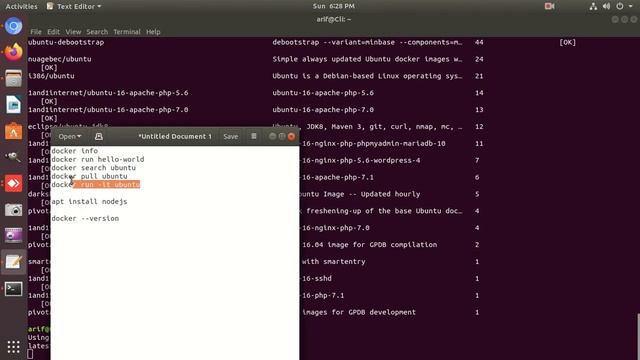
Task: Click the 'apt install nodejs' line
Action: (x=89, y=202)
